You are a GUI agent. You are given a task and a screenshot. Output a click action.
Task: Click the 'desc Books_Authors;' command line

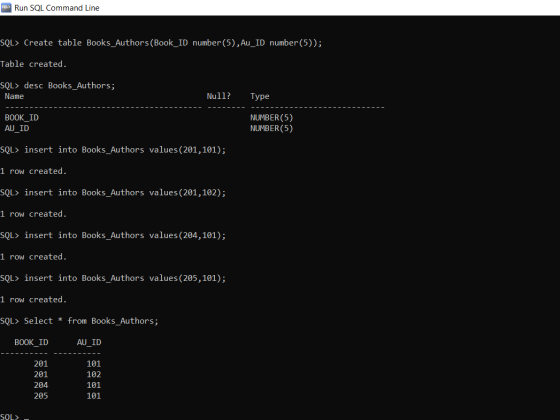point(58,86)
